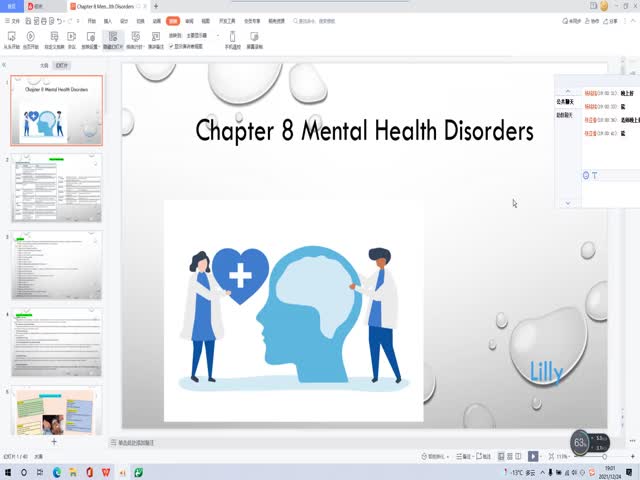Click the zoom in plus button

coord(633,456)
